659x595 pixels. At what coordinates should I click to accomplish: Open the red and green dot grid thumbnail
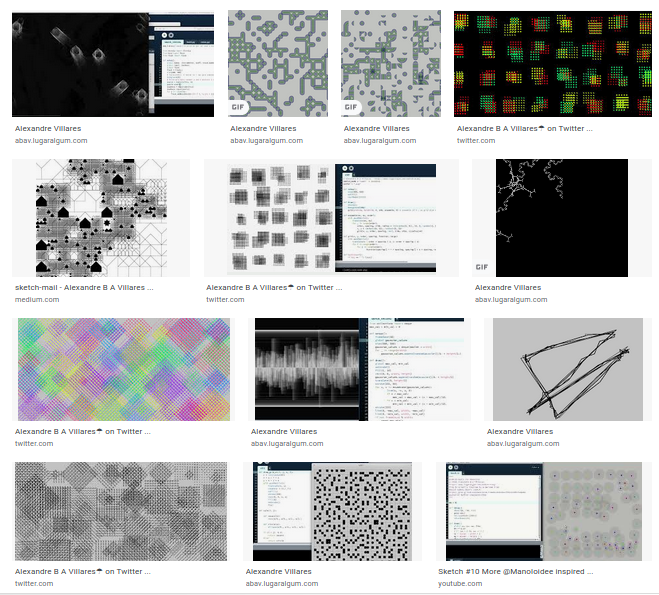[553, 63]
